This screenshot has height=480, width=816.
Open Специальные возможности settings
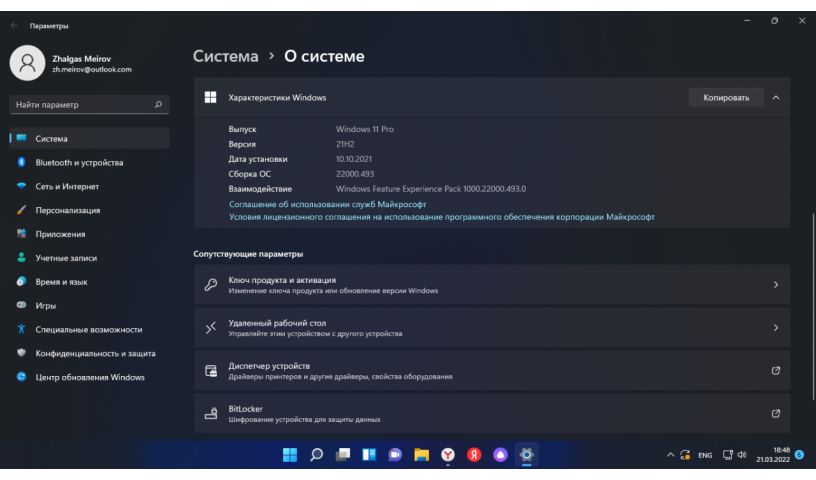[90, 330]
